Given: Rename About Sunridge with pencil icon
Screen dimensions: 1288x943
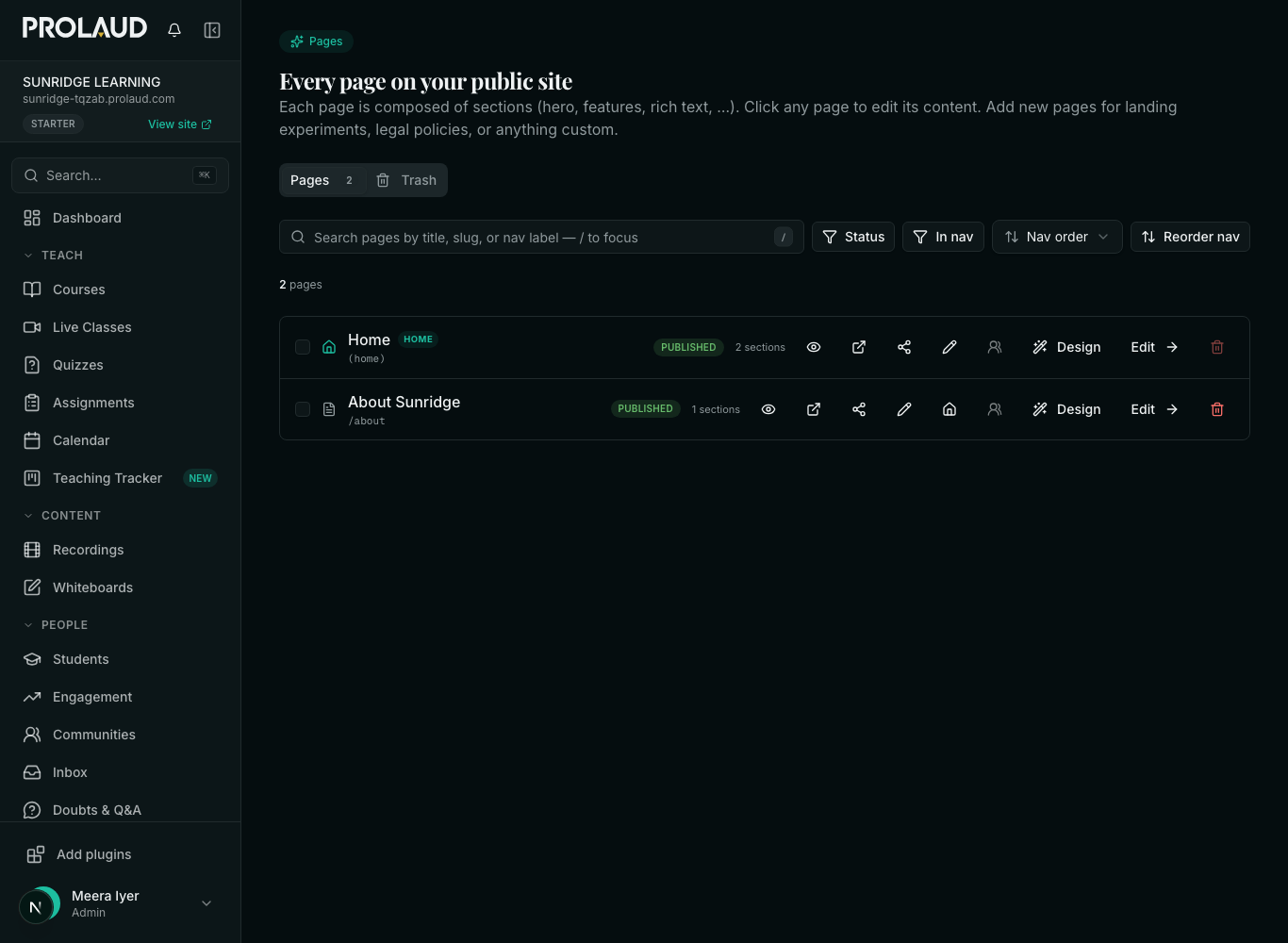Looking at the screenshot, I should click(904, 409).
